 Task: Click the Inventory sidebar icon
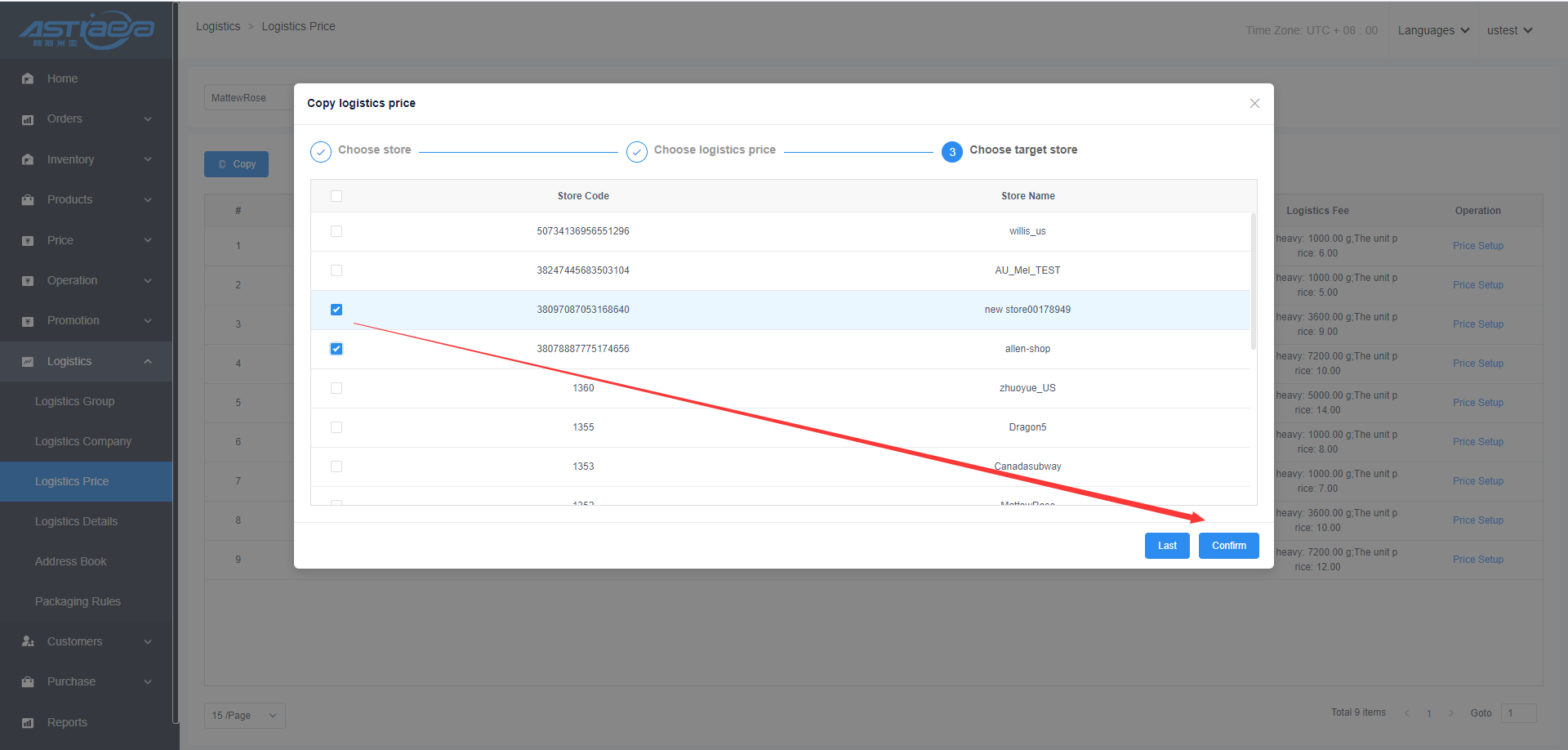(28, 159)
